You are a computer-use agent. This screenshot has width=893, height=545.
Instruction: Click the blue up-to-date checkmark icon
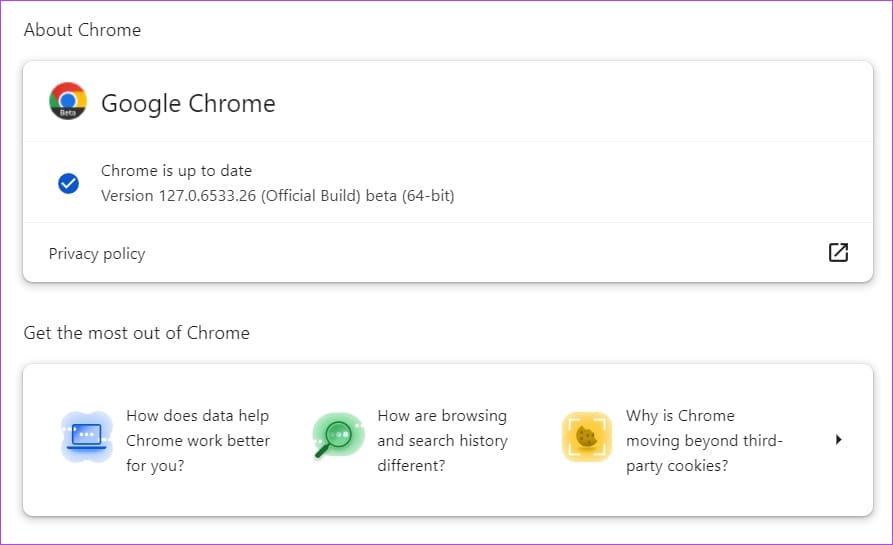[68, 183]
